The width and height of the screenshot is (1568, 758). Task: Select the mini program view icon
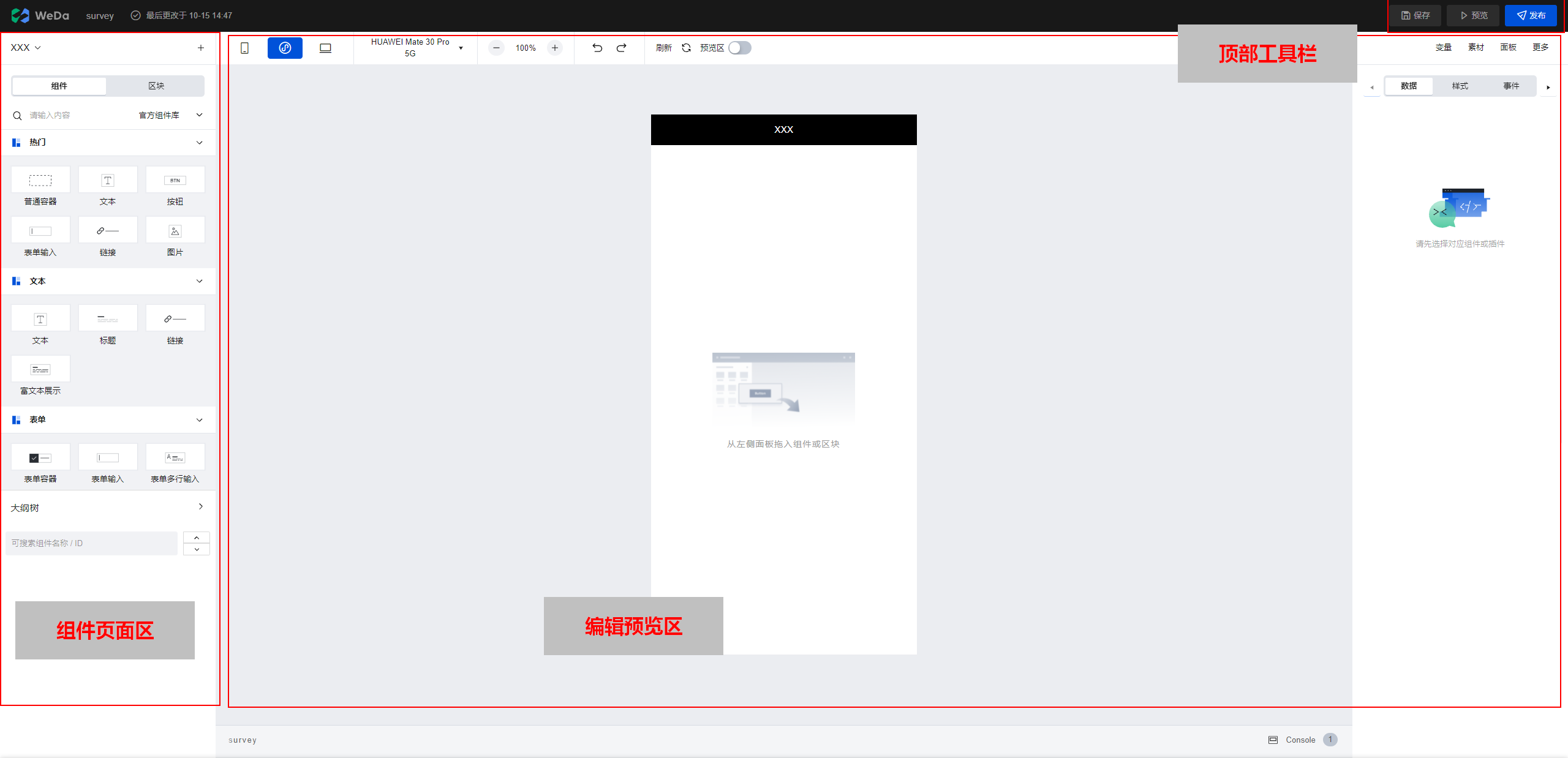click(285, 48)
